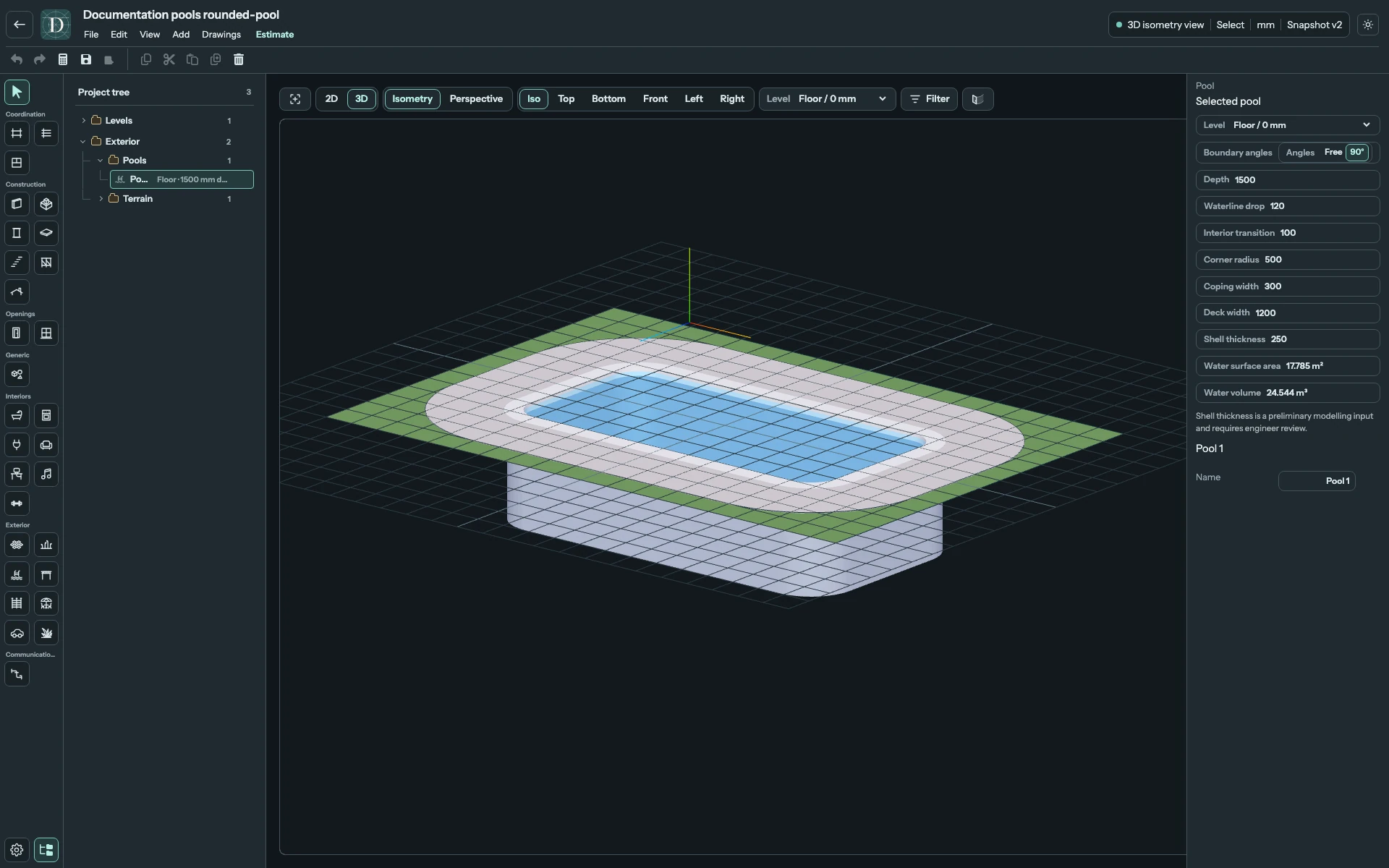Select the door tool under Openings
The image size is (1389, 868).
pyautogui.click(x=17, y=333)
